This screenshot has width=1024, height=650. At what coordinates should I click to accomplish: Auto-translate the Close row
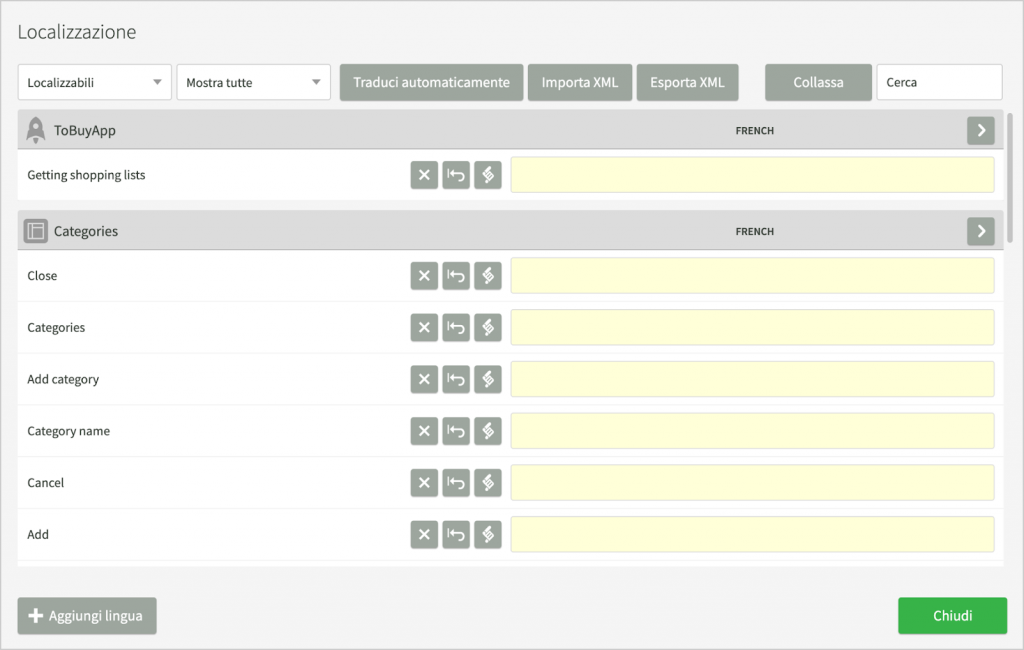[x=488, y=276]
